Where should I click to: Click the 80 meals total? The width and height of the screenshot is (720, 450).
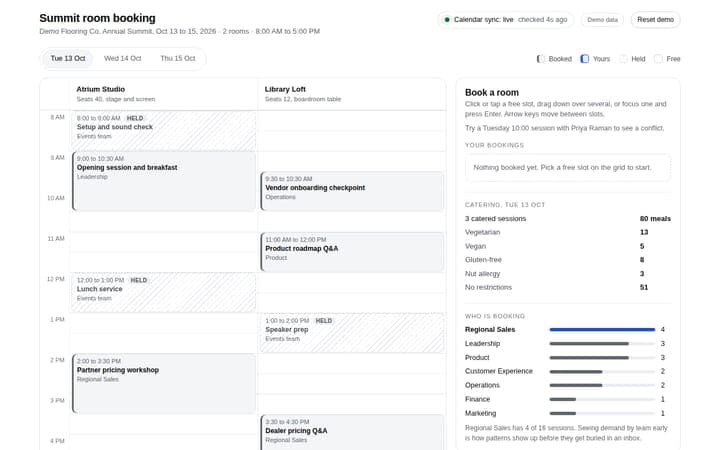(655, 219)
